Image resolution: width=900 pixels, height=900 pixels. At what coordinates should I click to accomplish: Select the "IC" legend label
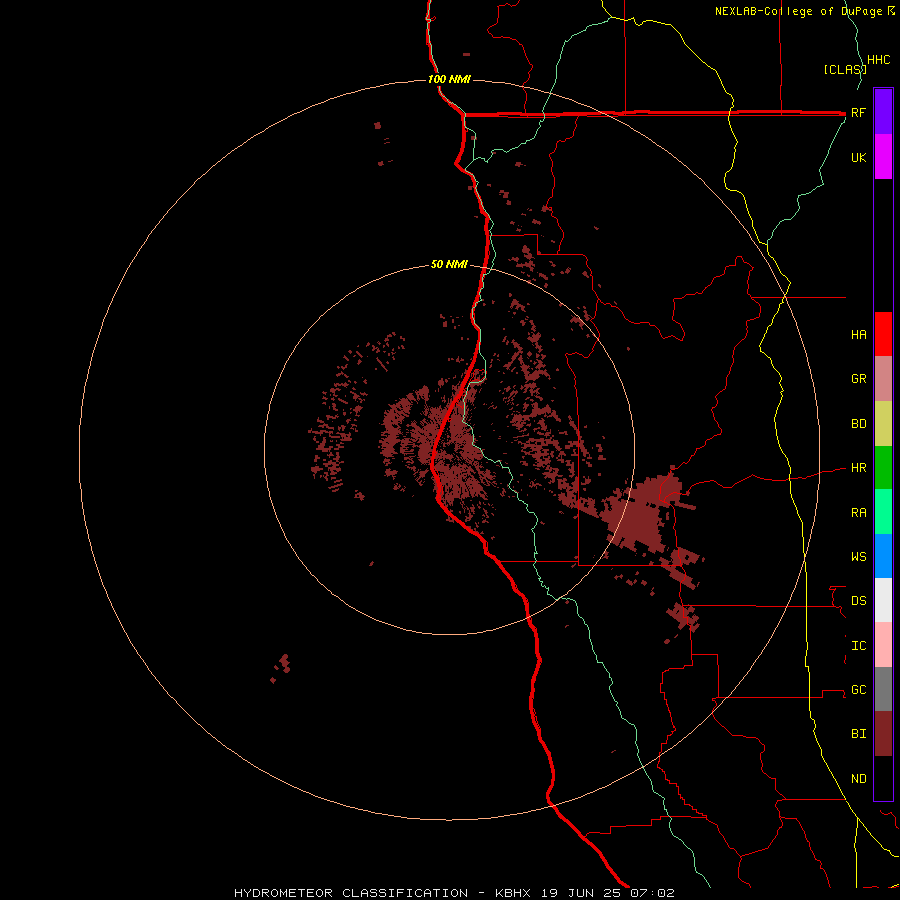click(858, 646)
